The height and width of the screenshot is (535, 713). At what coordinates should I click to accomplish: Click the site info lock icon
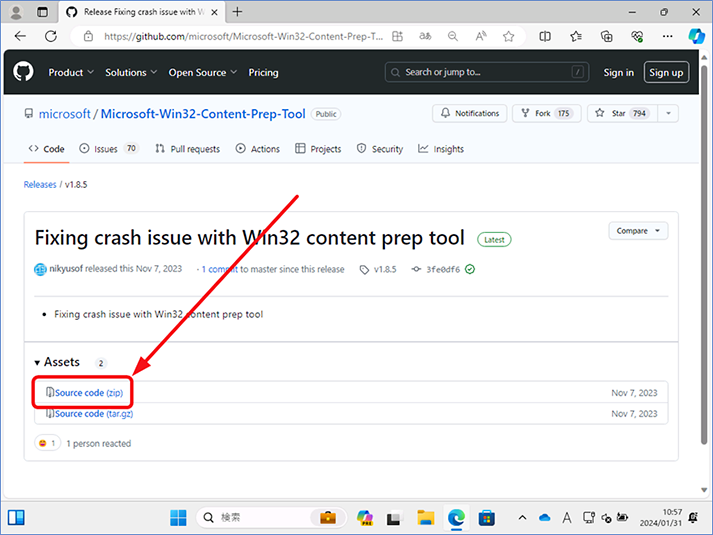point(89,36)
